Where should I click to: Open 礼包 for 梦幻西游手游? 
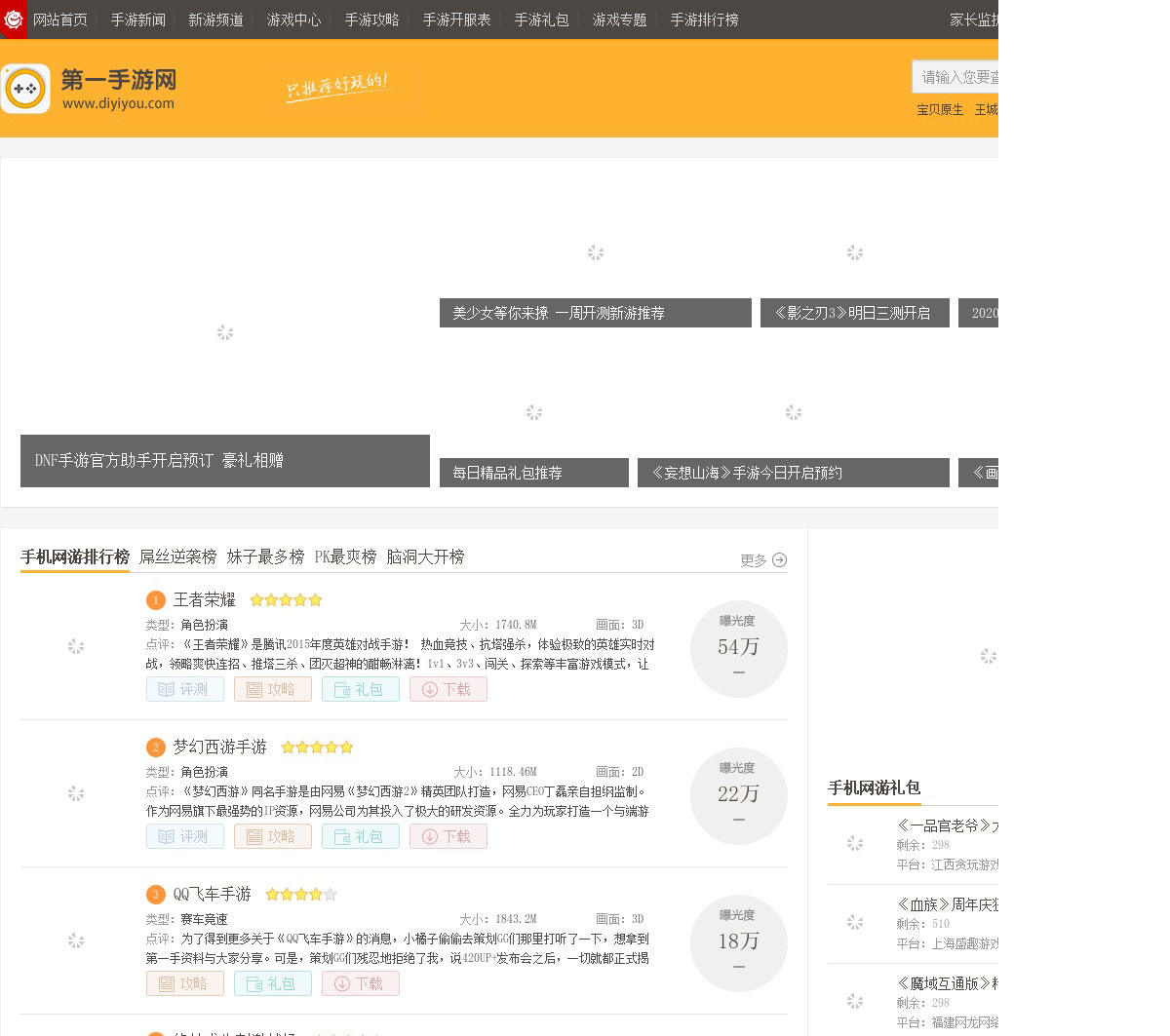pyautogui.click(x=361, y=836)
